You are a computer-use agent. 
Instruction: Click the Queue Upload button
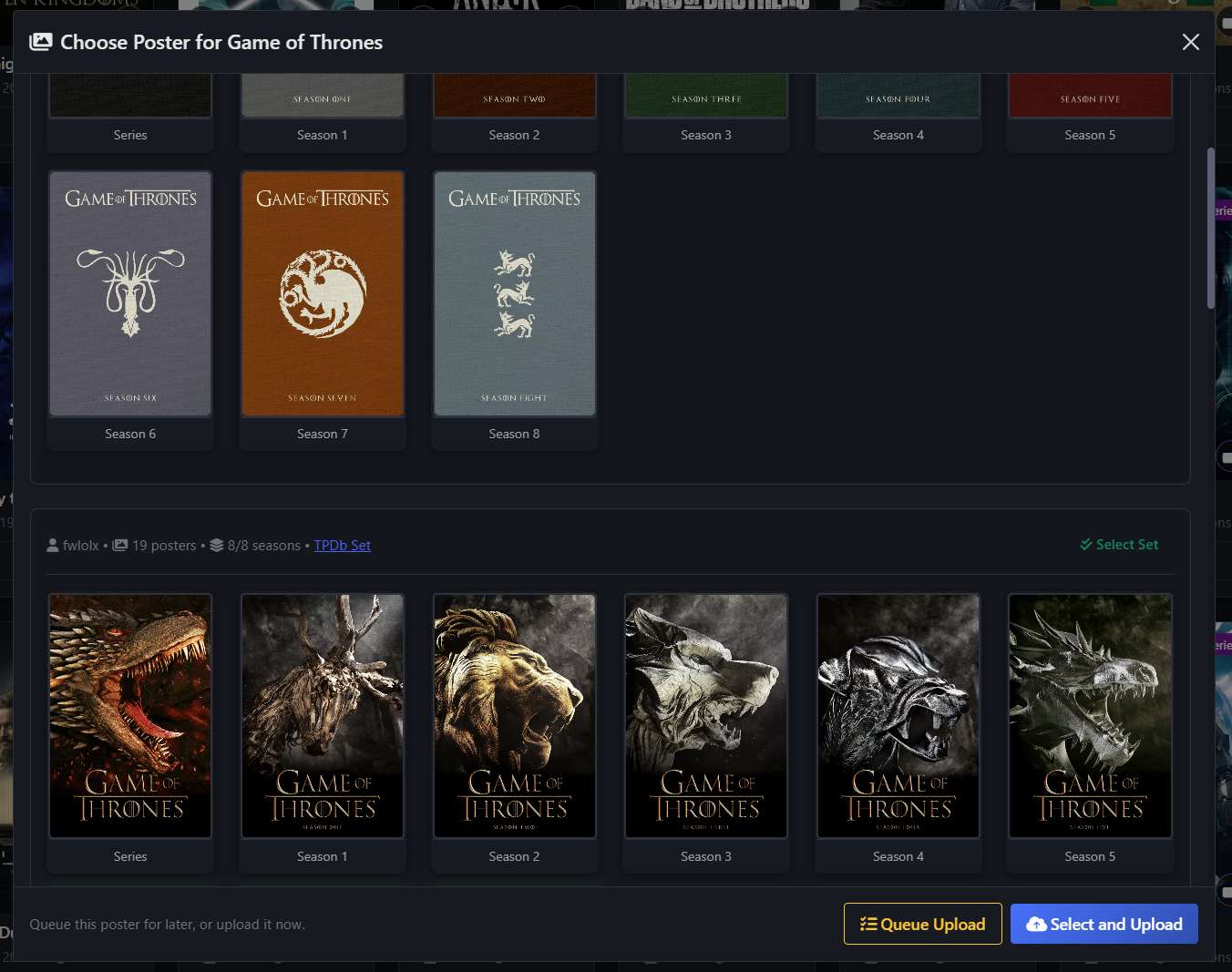(923, 924)
